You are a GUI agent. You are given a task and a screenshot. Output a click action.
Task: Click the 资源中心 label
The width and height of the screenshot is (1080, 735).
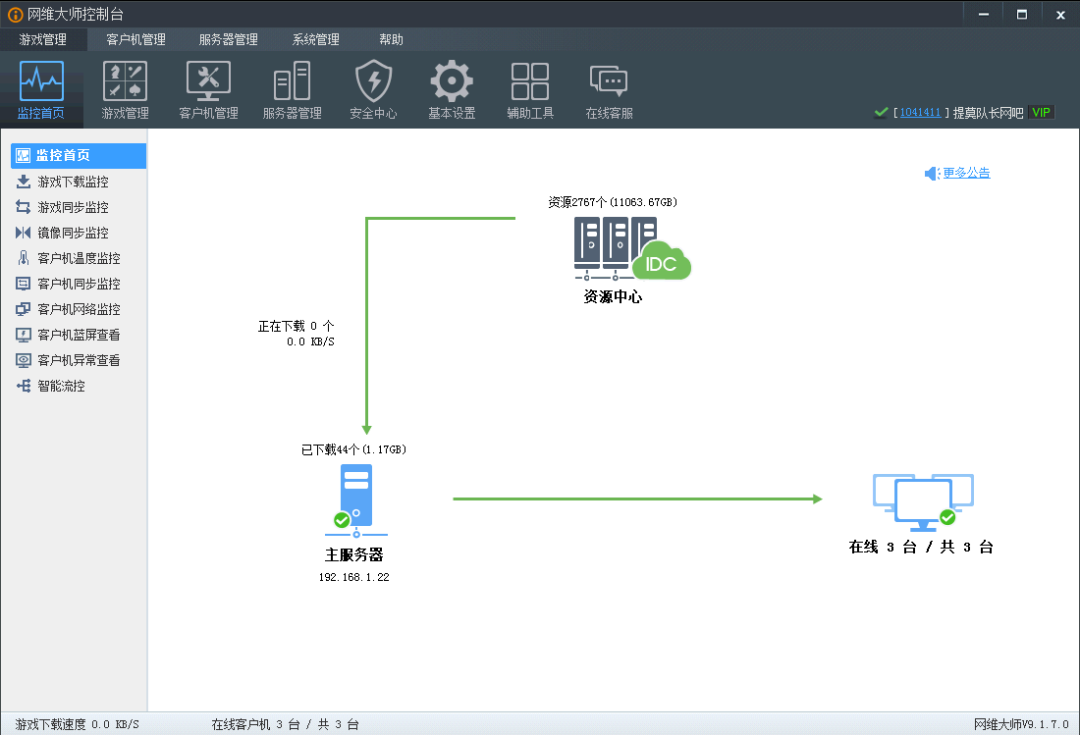point(612,297)
